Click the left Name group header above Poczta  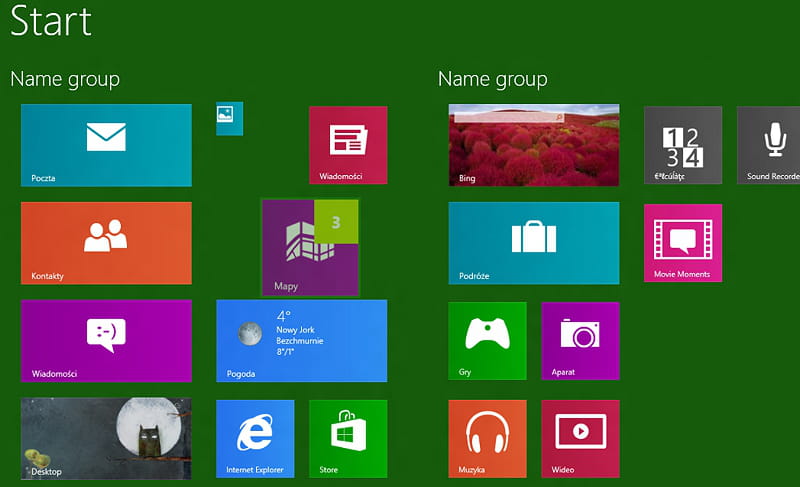coord(65,79)
